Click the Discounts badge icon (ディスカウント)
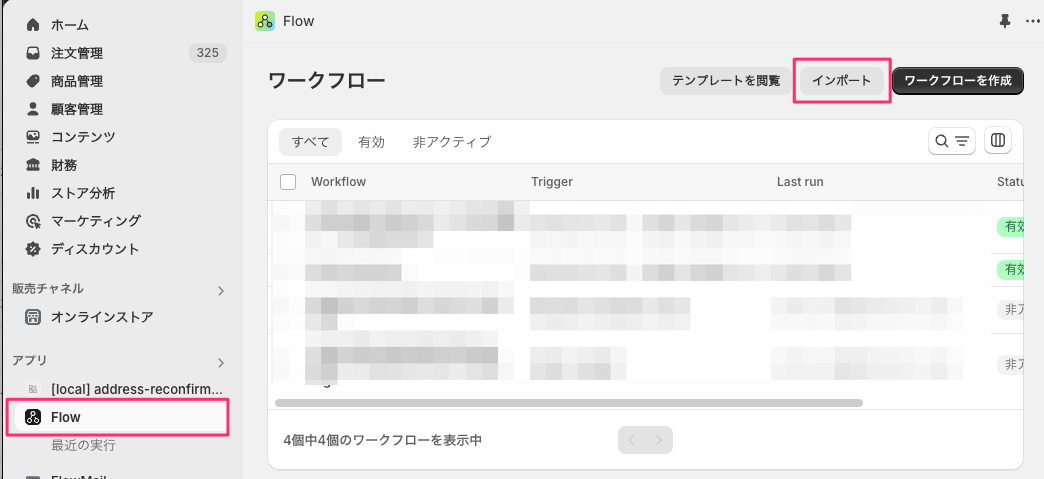 [x=33, y=249]
